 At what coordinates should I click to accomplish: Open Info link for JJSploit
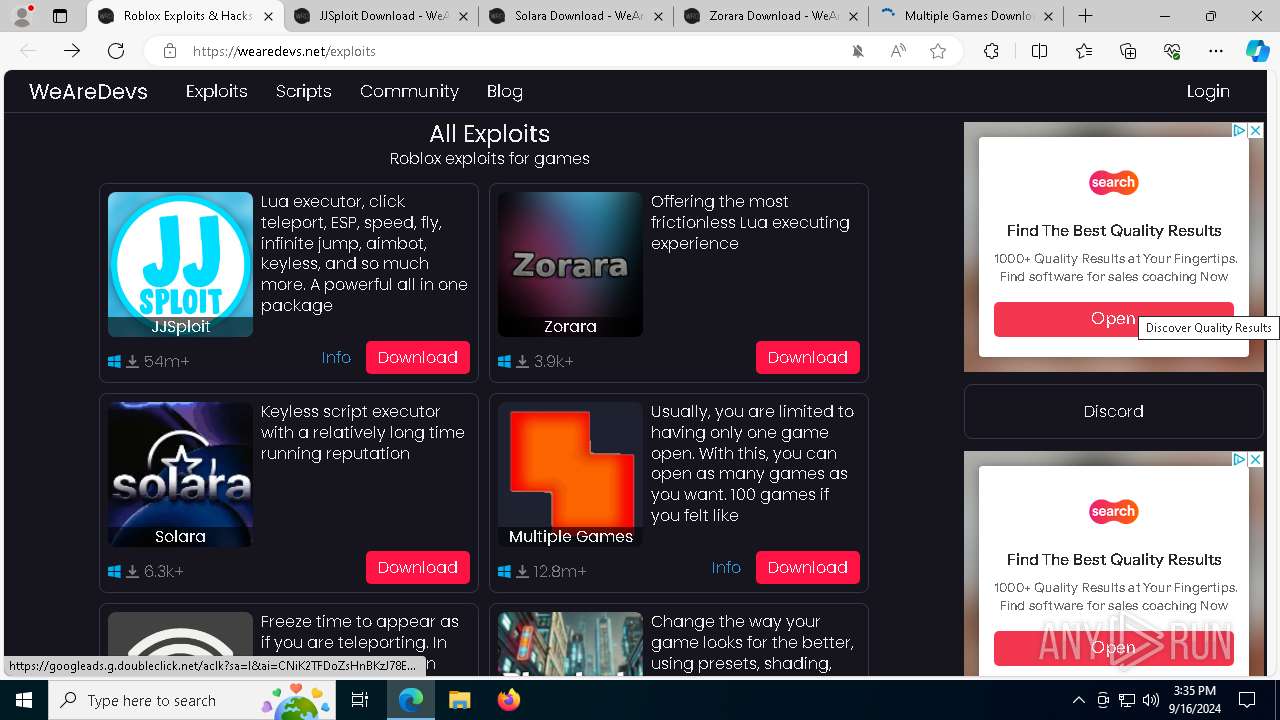pyautogui.click(x=336, y=357)
